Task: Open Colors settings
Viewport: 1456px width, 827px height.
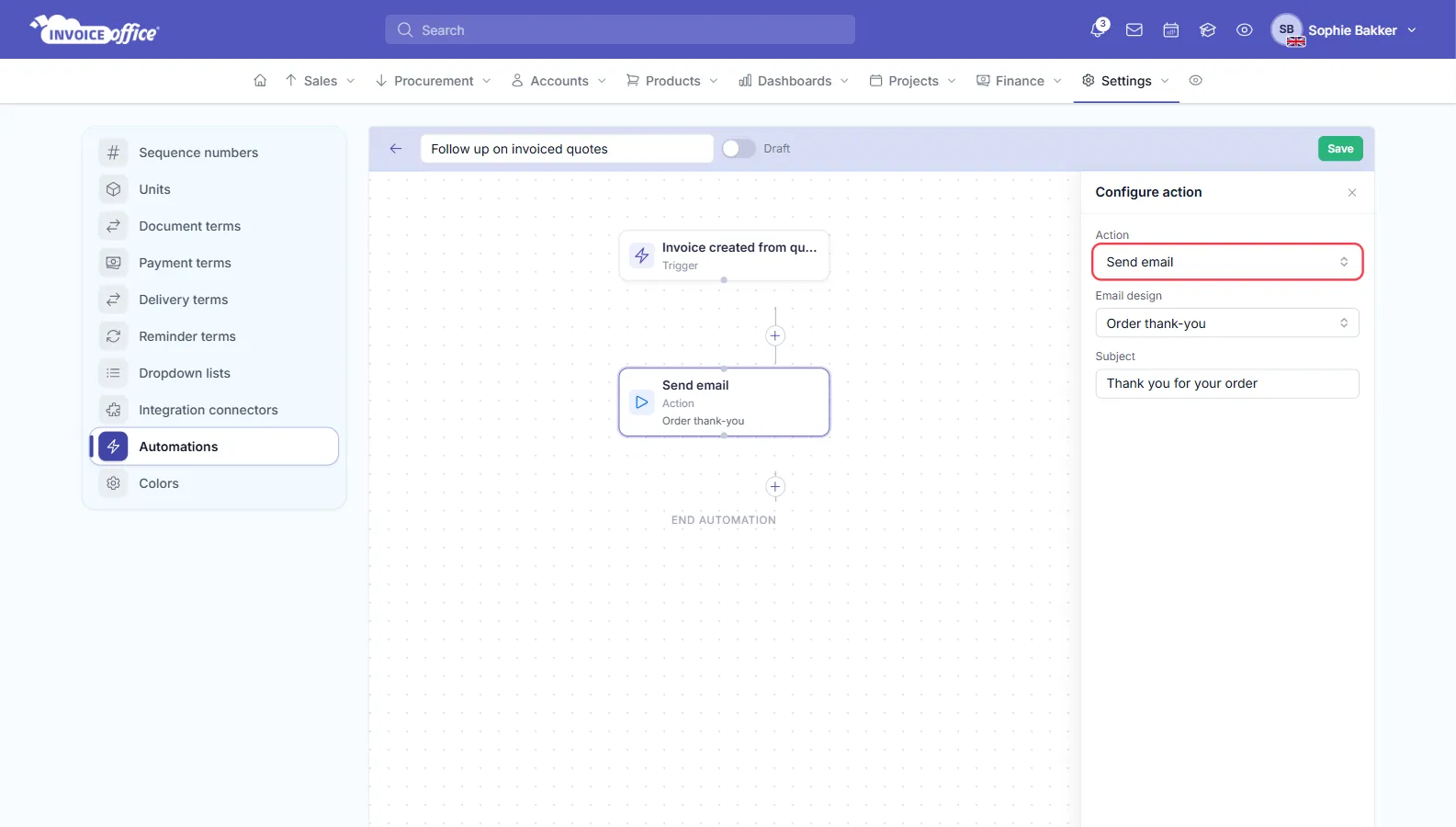Action: coord(214,483)
